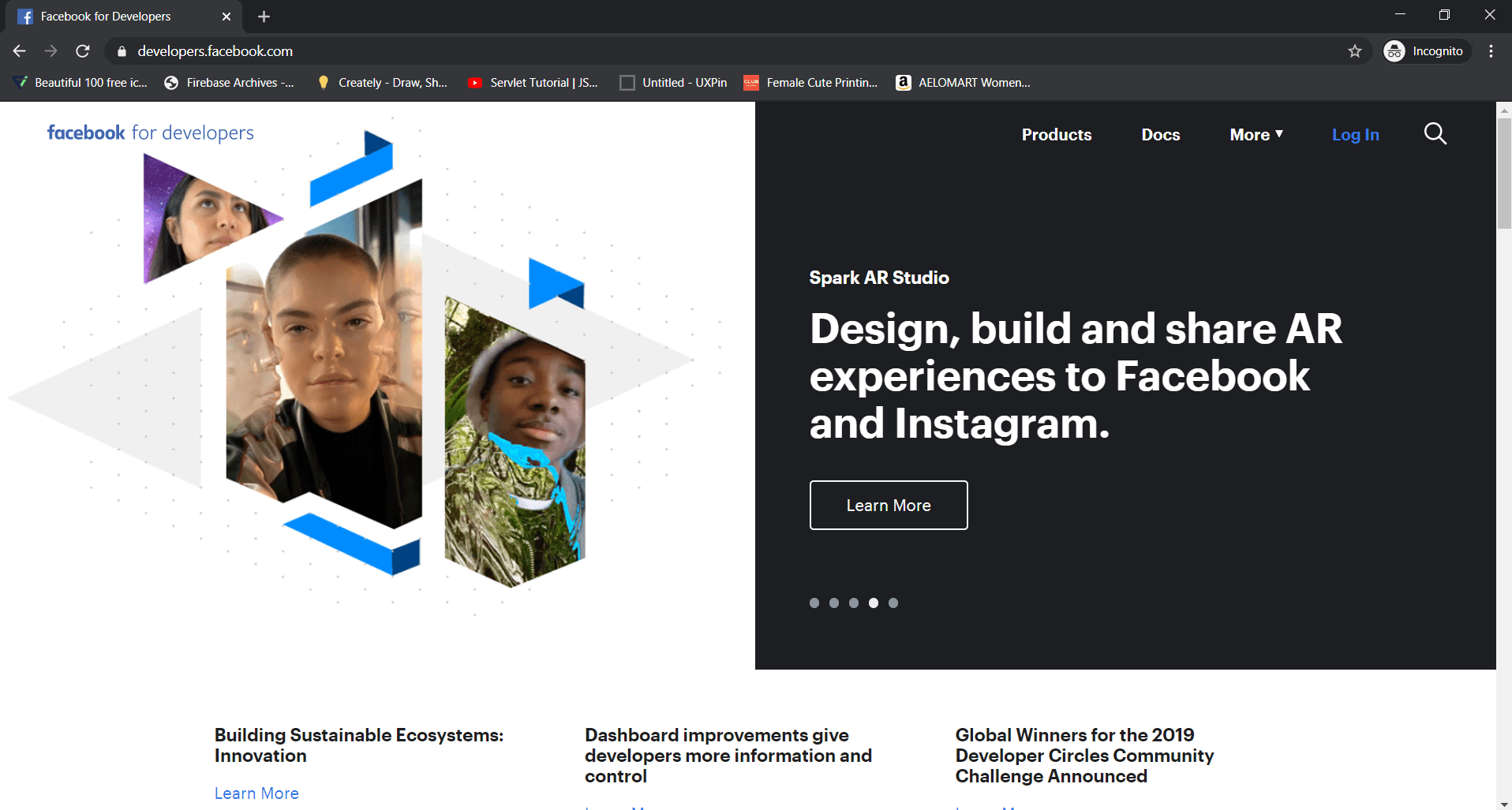Open a new browser tab

click(264, 17)
